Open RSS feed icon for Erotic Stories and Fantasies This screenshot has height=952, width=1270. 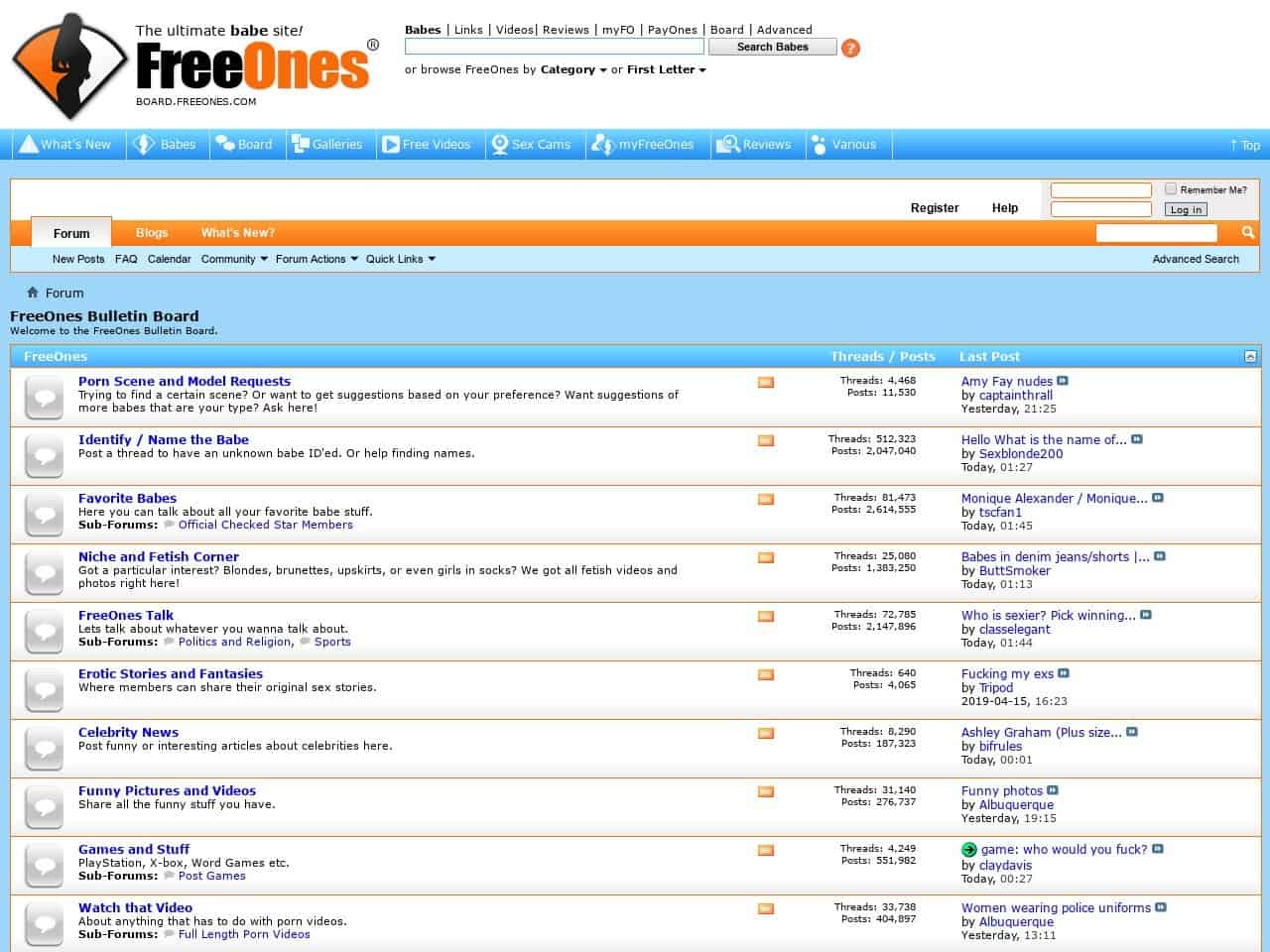pos(766,674)
